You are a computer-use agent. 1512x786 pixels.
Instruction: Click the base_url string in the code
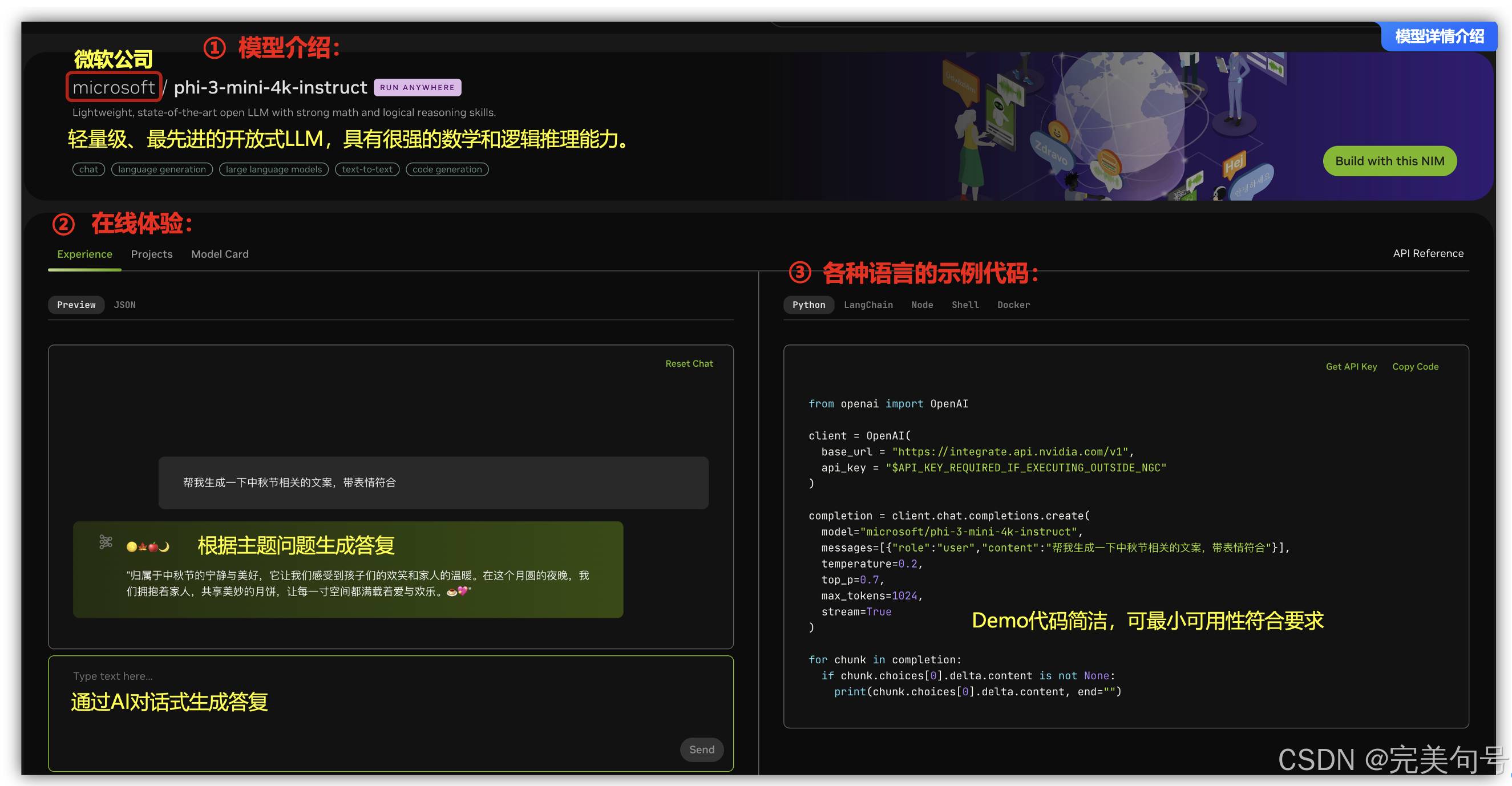pyautogui.click(x=1010, y=452)
